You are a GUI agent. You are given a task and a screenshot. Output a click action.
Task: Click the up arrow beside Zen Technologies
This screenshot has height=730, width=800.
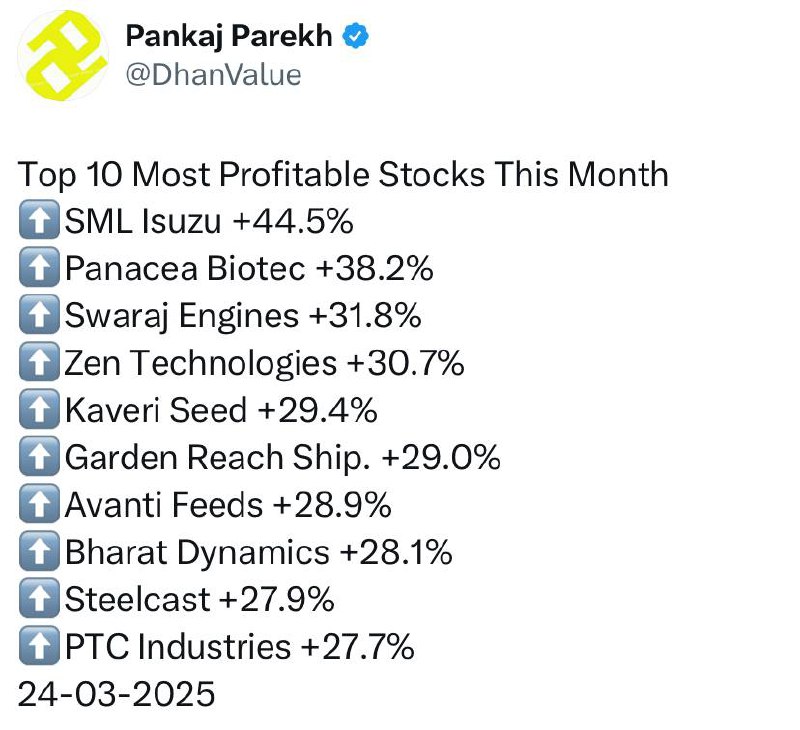point(39,362)
